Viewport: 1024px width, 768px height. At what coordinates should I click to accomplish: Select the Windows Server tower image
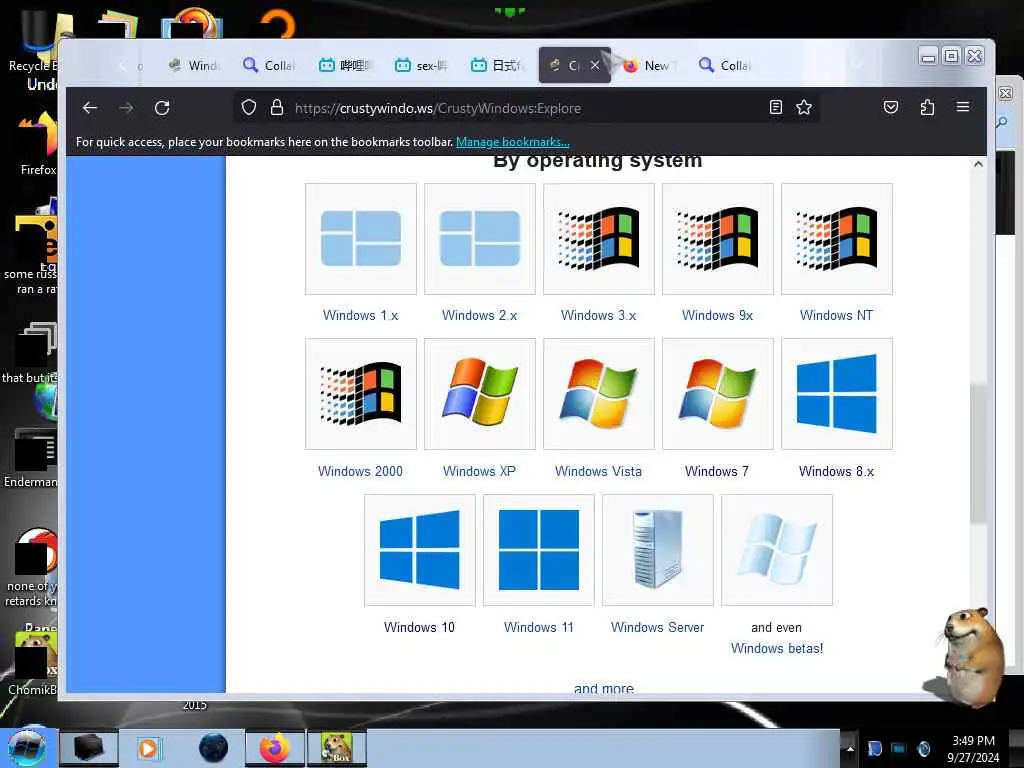(658, 550)
